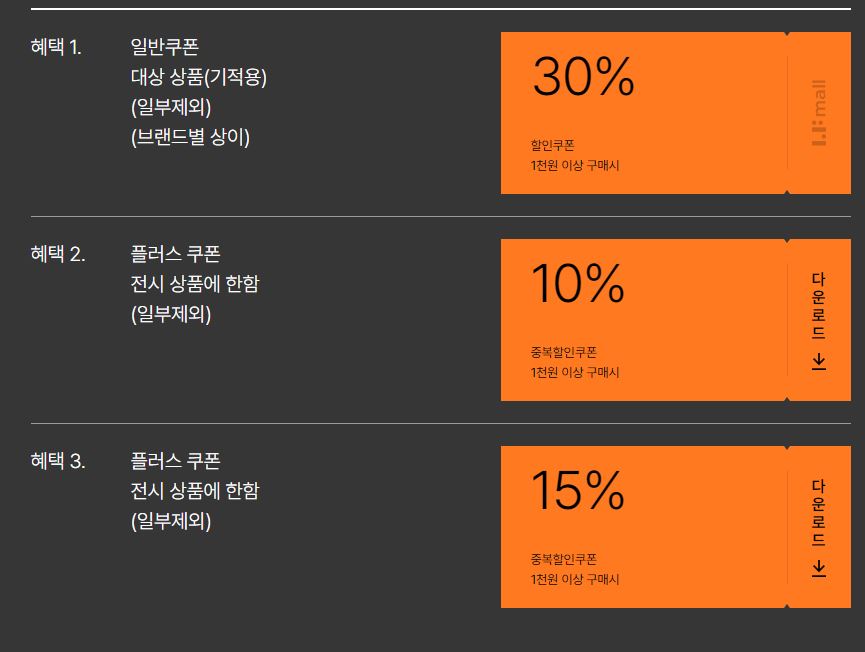
Task: Click 플러스 쿠폰 title under 혜택 2
Action: (175, 254)
